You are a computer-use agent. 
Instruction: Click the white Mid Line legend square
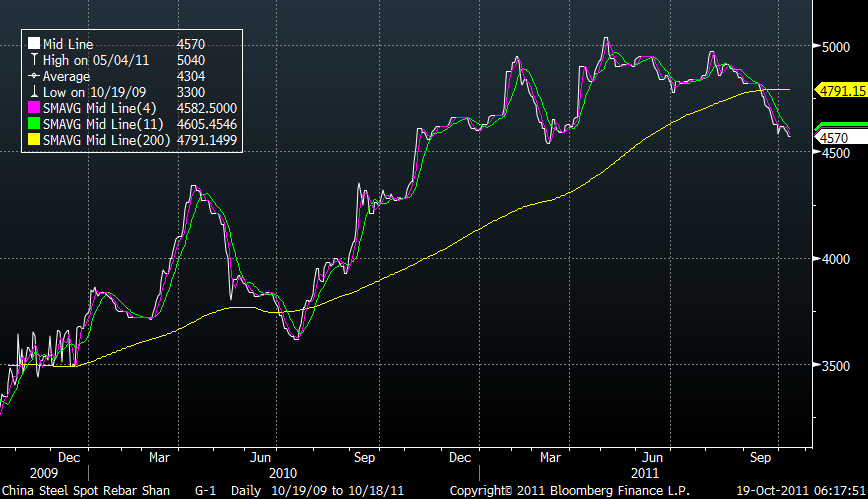pyautogui.click(x=32, y=44)
